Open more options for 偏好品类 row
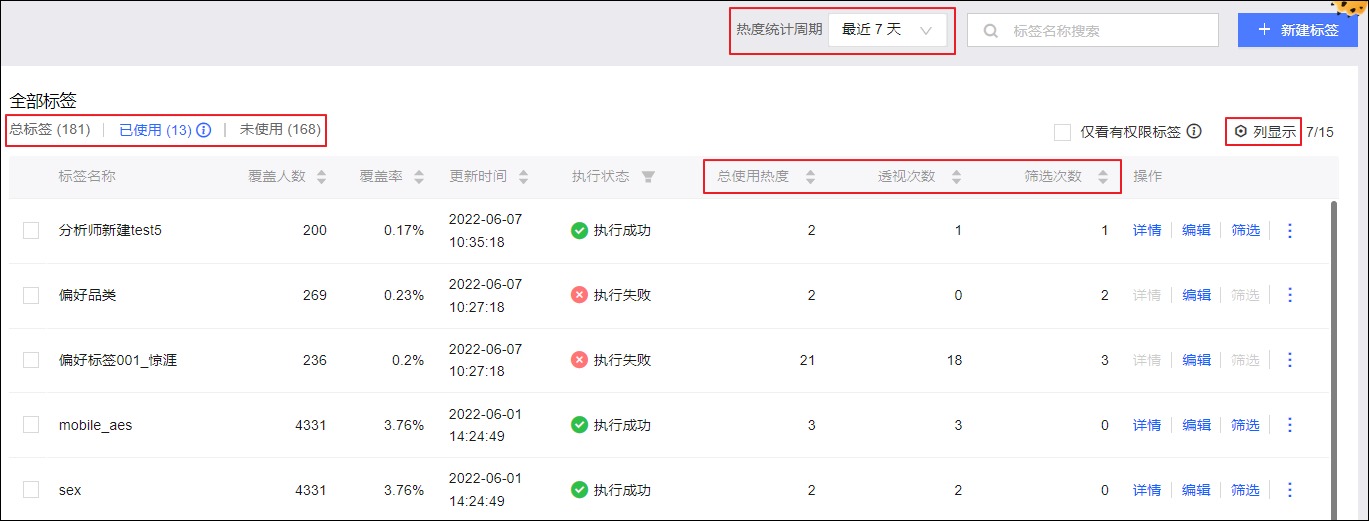The image size is (1369, 521). tap(1289, 295)
